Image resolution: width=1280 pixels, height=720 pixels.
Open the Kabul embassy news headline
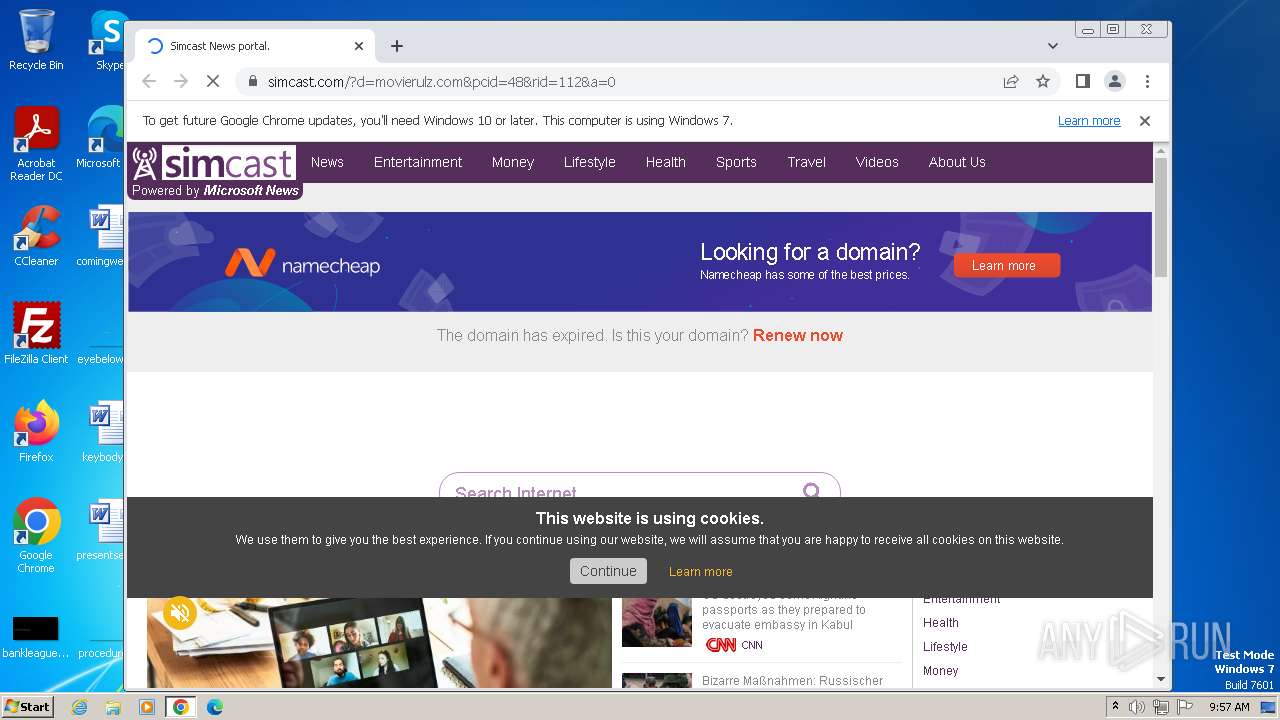pyautogui.click(x=784, y=610)
